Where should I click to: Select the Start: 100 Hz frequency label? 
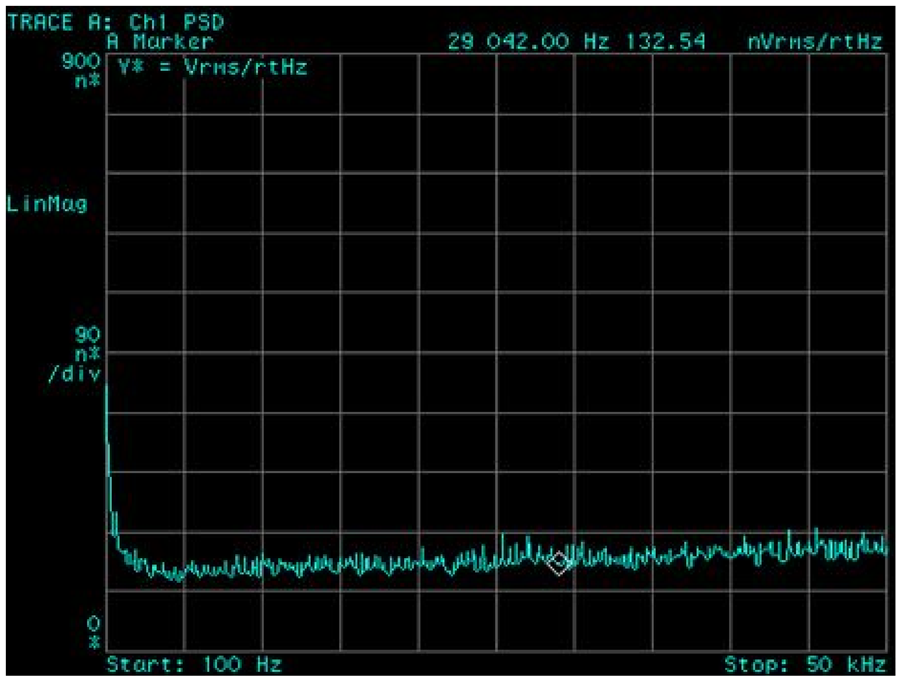(194, 664)
